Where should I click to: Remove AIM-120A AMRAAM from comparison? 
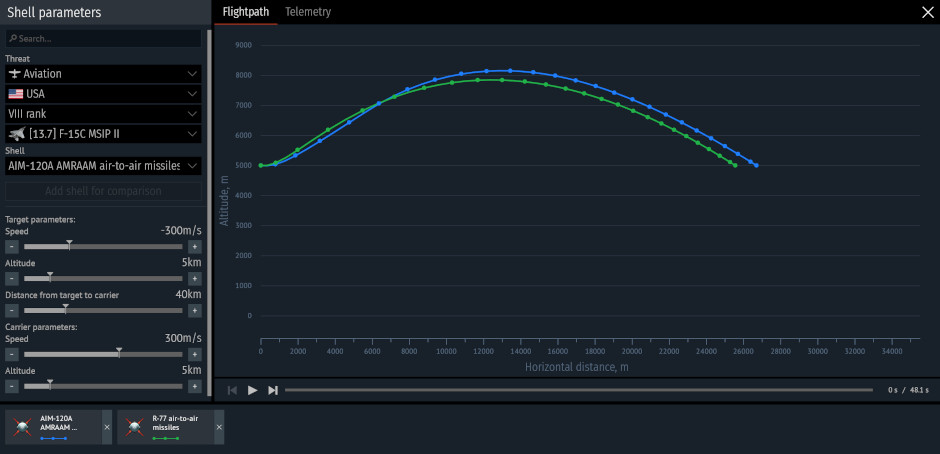pos(107,427)
